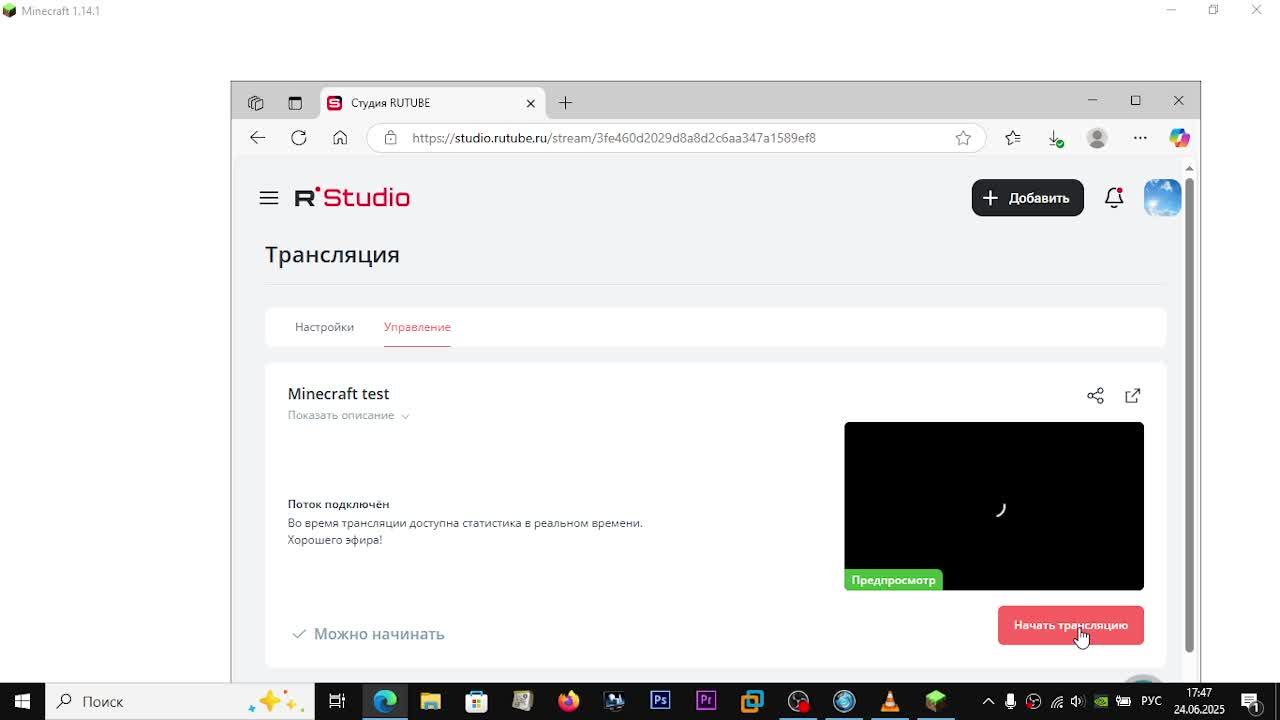Open browser profile icon
This screenshot has height=720, width=1280.
tap(1097, 138)
